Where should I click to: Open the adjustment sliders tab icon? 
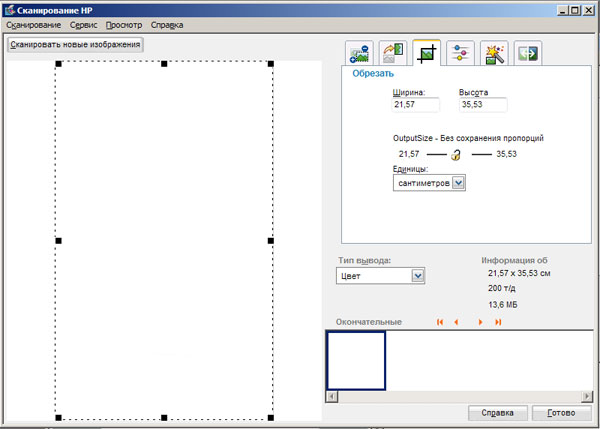coord(460,53)
